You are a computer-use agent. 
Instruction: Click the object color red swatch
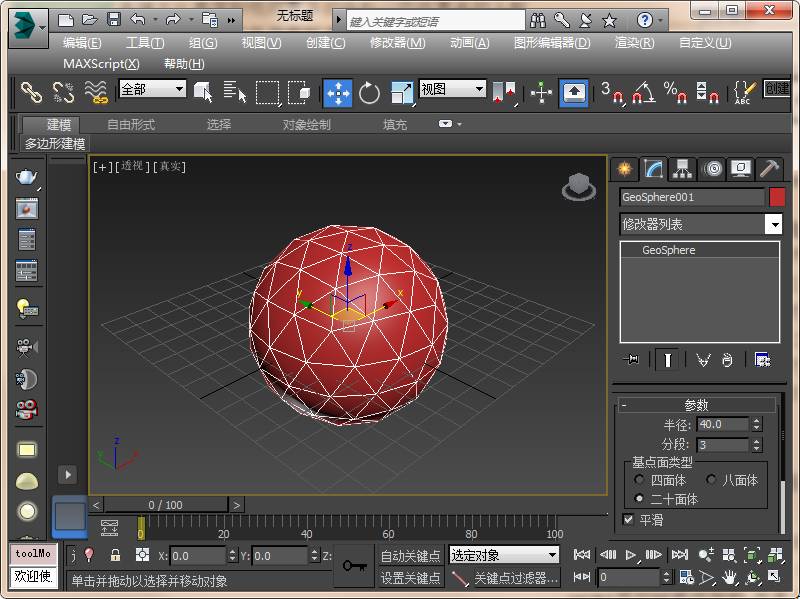click(777, 197)
